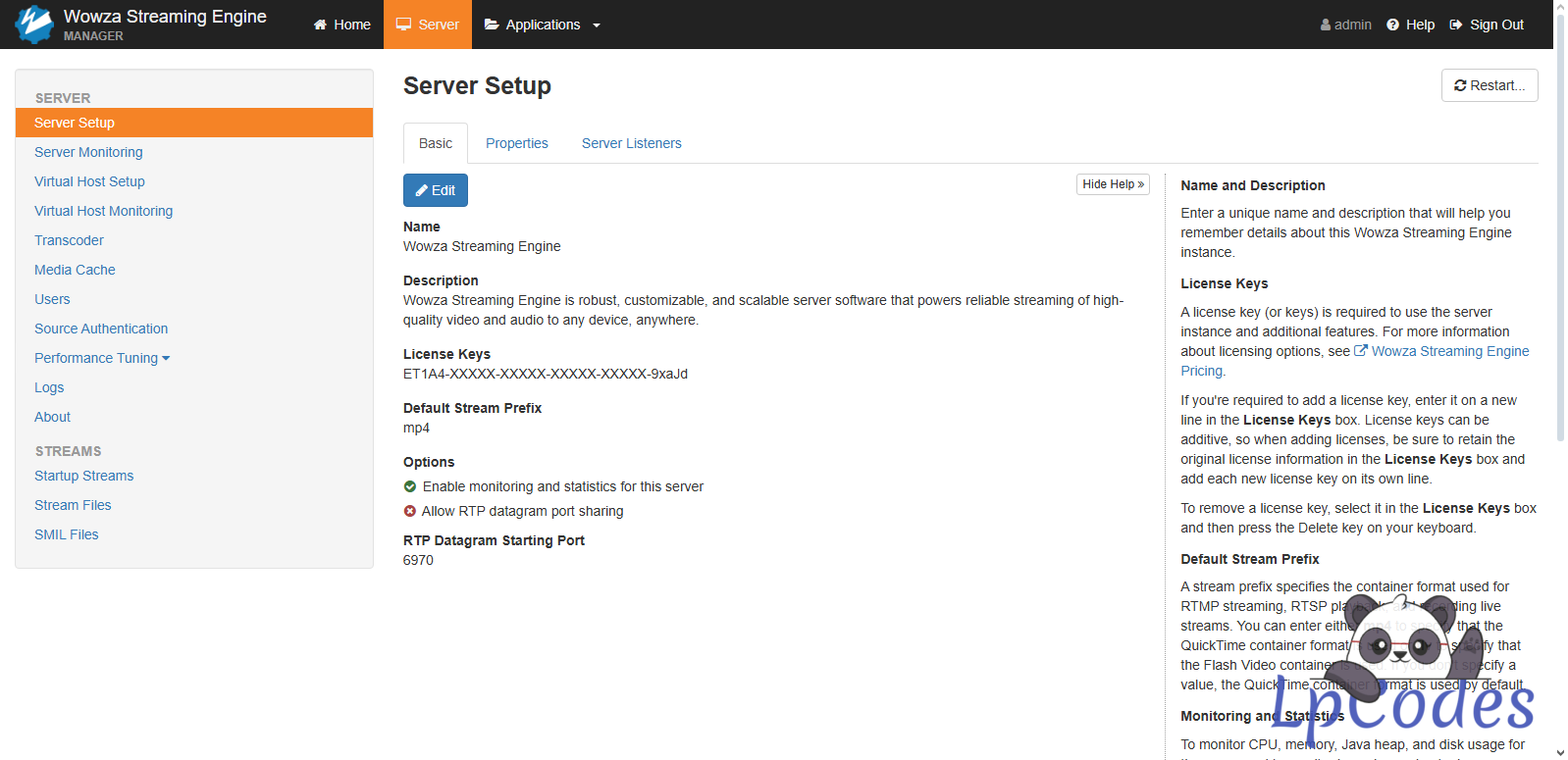Click the Wowza Streaming Engine logo icon
This screenshot has width=1568, height=760.
click(34, 25)
